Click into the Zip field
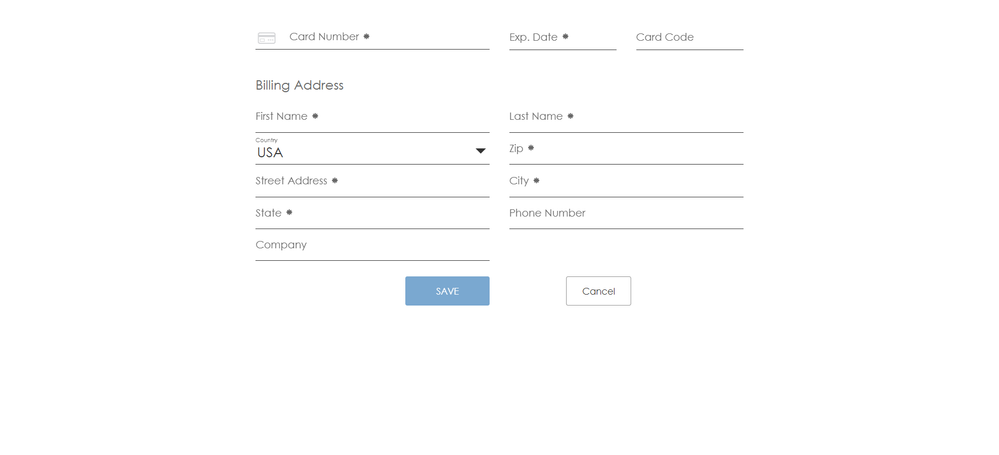 pyautogui.click(x=626, y=149)
